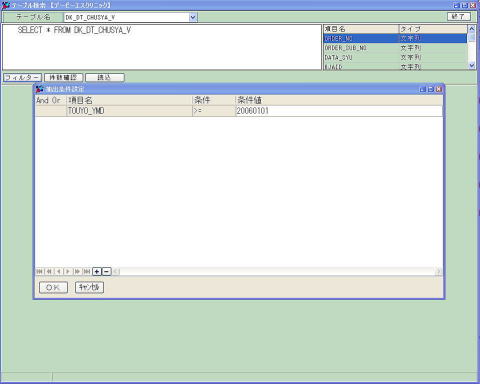The height and width of the screenshot is (384, 480).
Task: Open the table name dropdown DK_DT_CHUSYA_V
Action: (193, 17)
